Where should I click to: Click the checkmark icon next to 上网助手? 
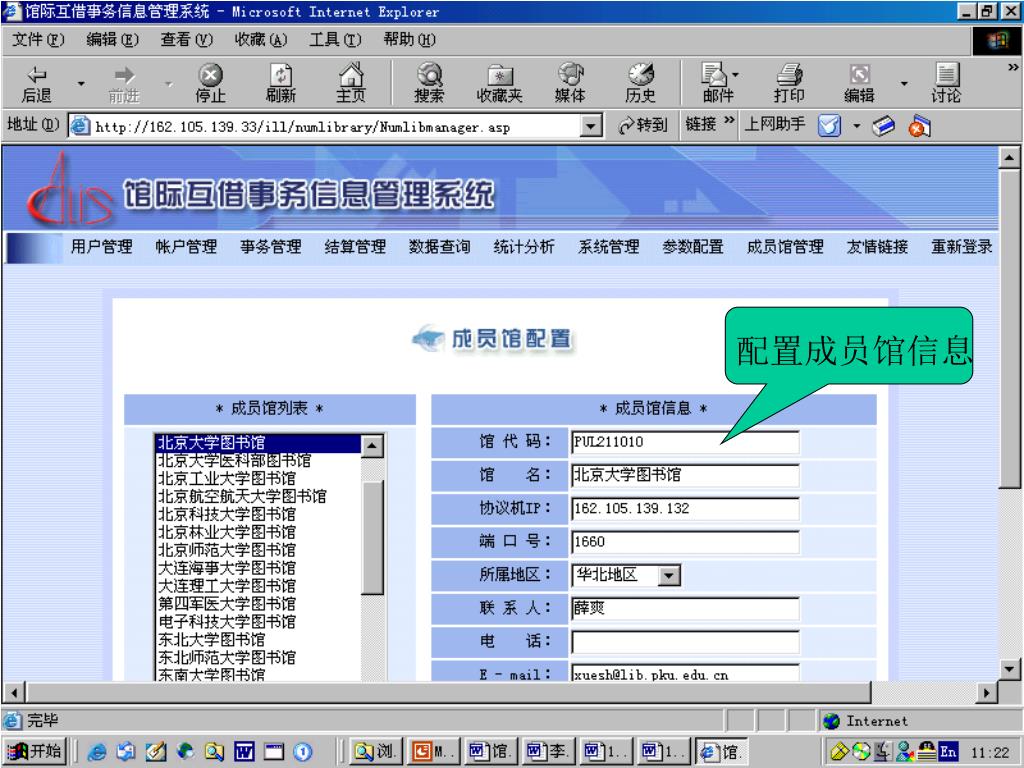[829, 125]
